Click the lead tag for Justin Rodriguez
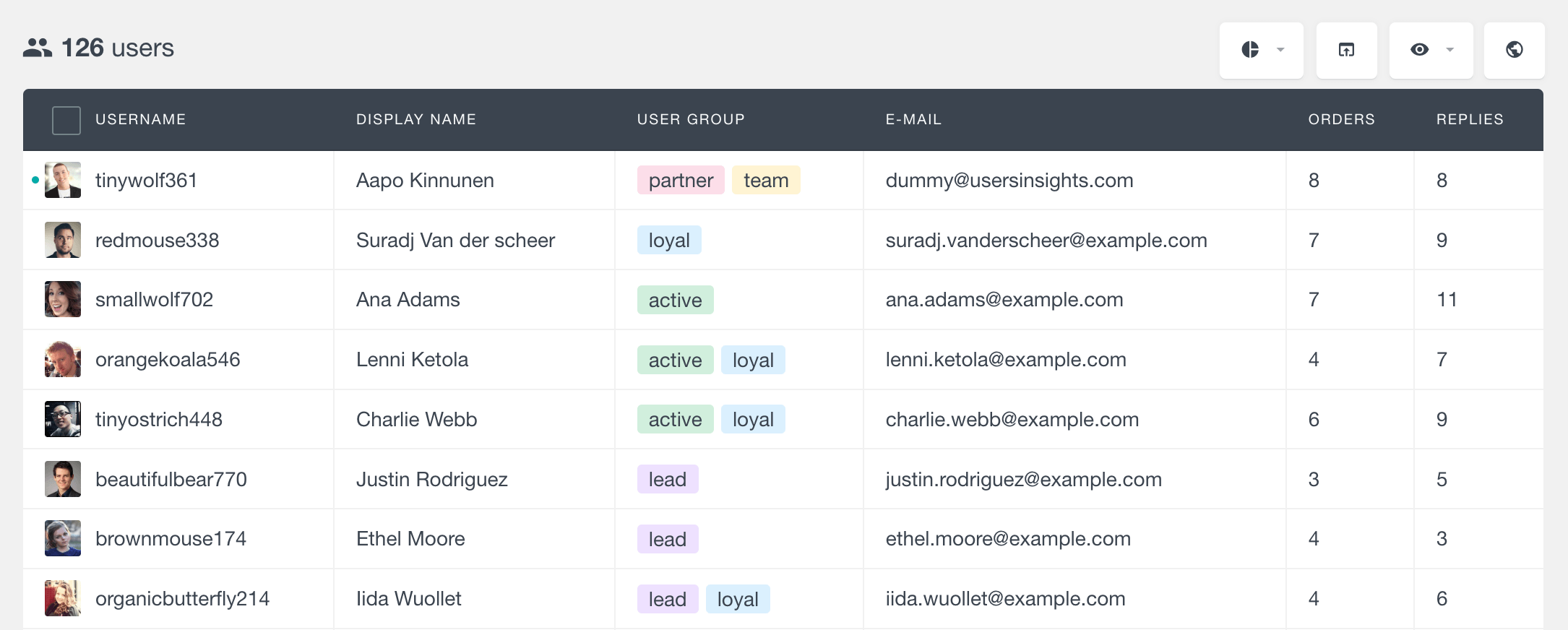1568x630 pixels. click(667, 479)
